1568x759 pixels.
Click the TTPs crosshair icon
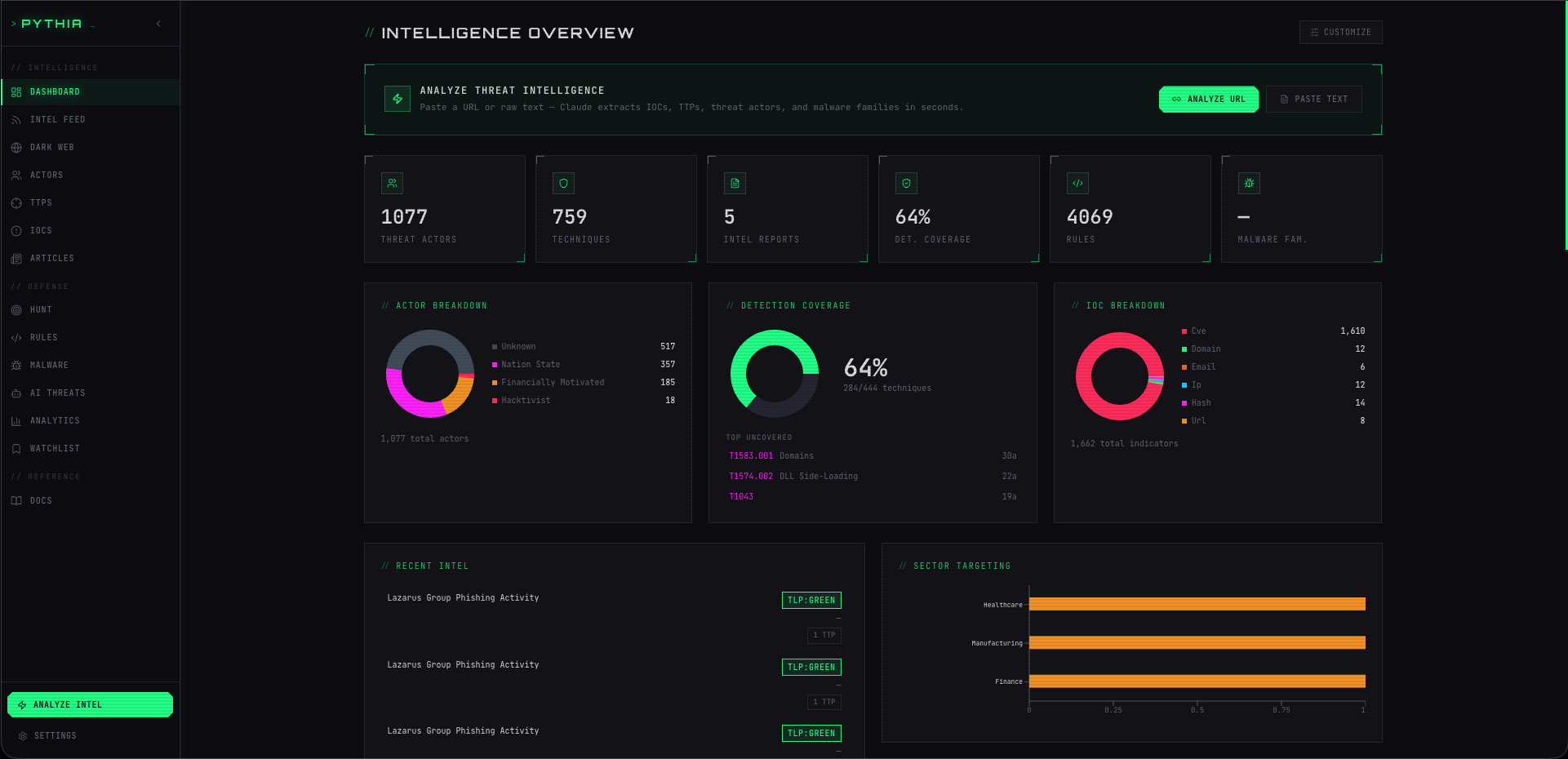pos(16,203)
